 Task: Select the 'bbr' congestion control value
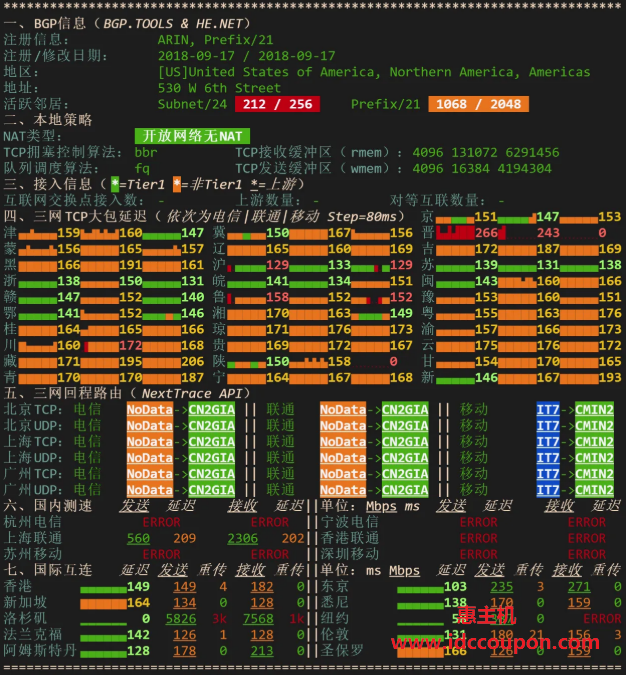pos(146,152)
